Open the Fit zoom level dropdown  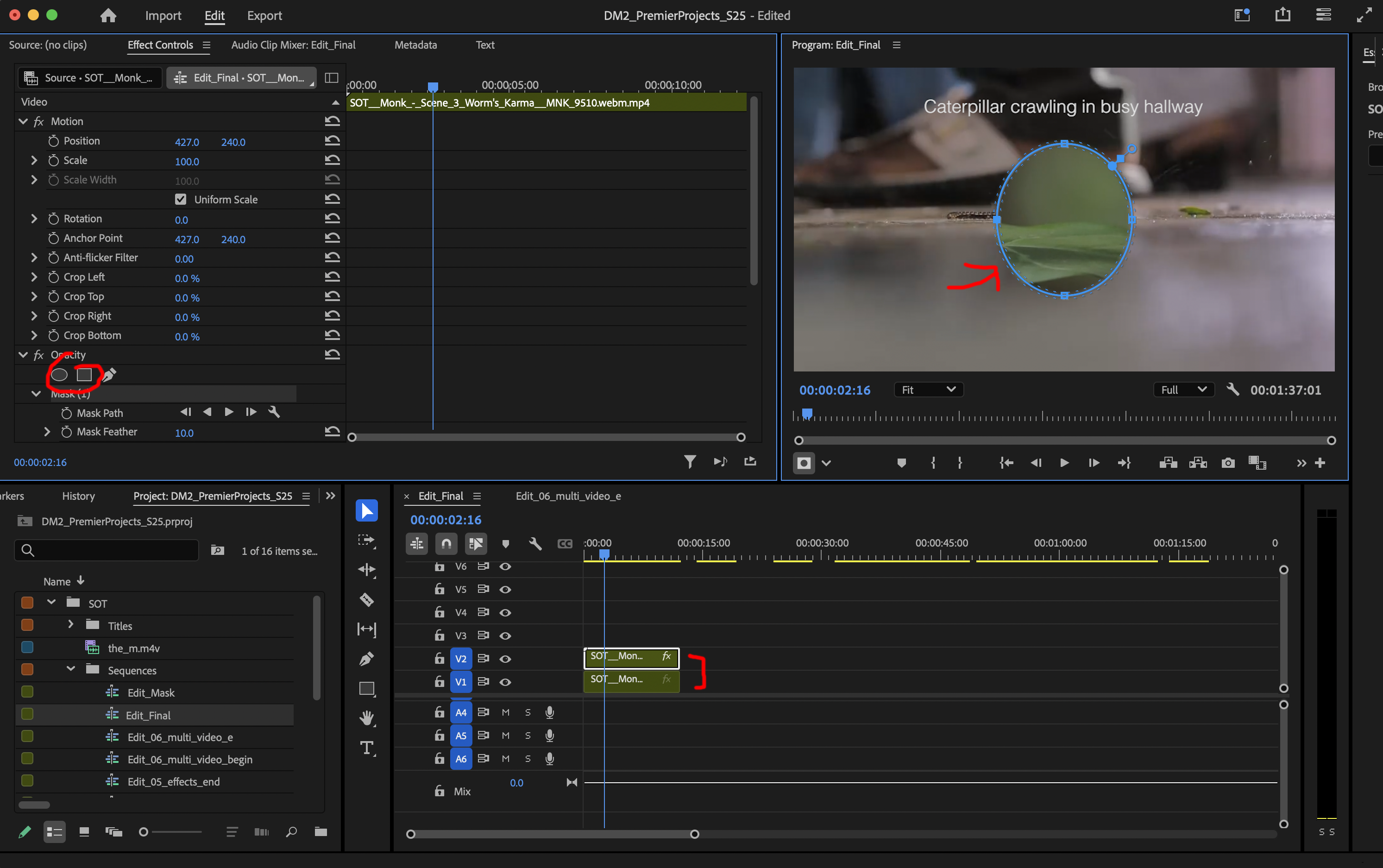tap(928, 390)
